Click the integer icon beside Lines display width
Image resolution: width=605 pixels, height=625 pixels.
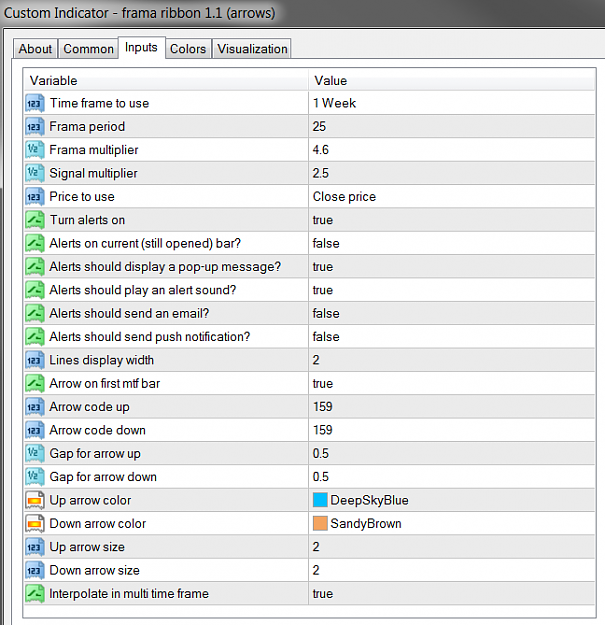coord(34,360)
